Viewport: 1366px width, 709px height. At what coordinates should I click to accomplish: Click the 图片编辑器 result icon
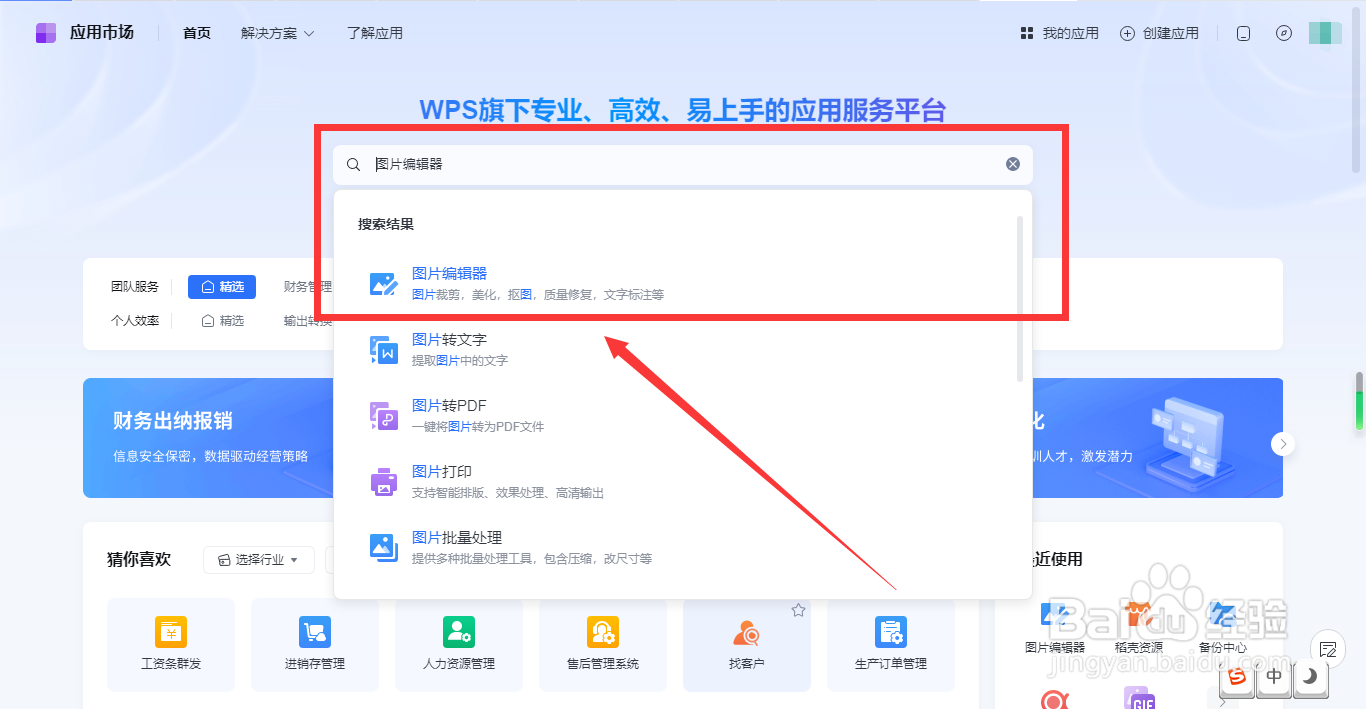(384, 284)
